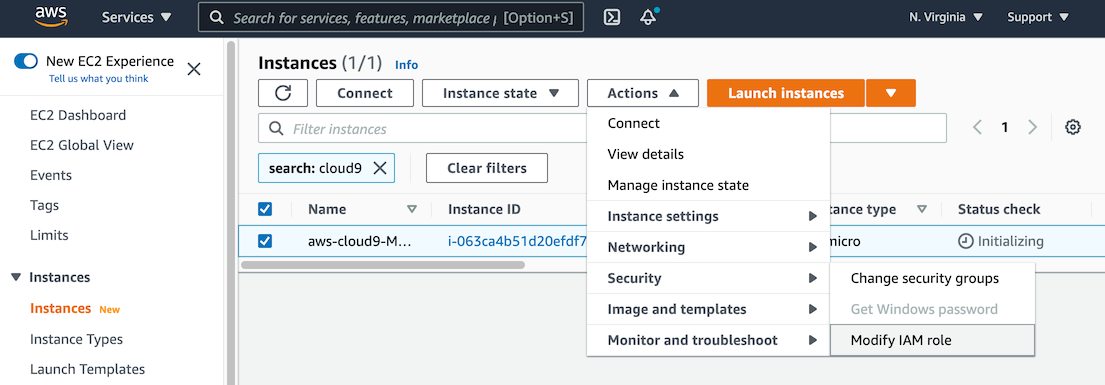The width and height of the screenshot is (1105, 385).
Task: Collapse the Instances sidebar section
Action: click(x=16, y=278)
